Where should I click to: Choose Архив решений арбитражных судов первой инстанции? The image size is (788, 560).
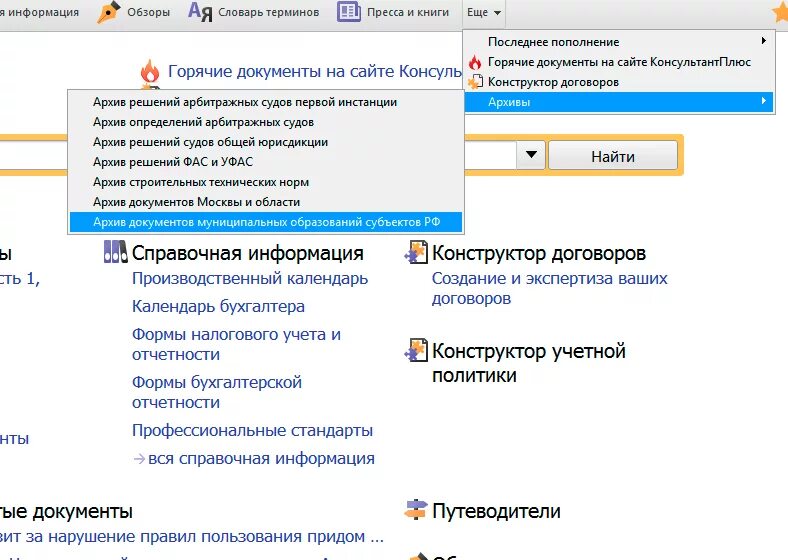[266, 102]
